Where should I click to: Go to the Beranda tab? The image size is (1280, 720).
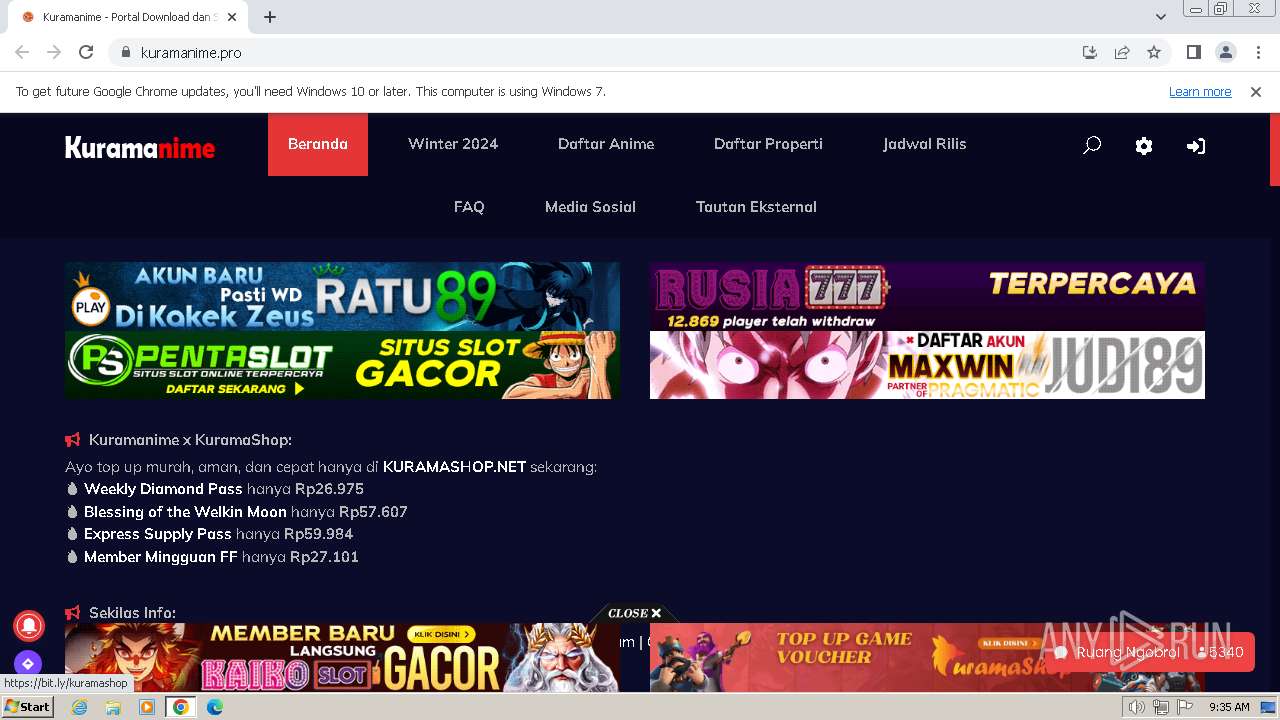point(318,144)
